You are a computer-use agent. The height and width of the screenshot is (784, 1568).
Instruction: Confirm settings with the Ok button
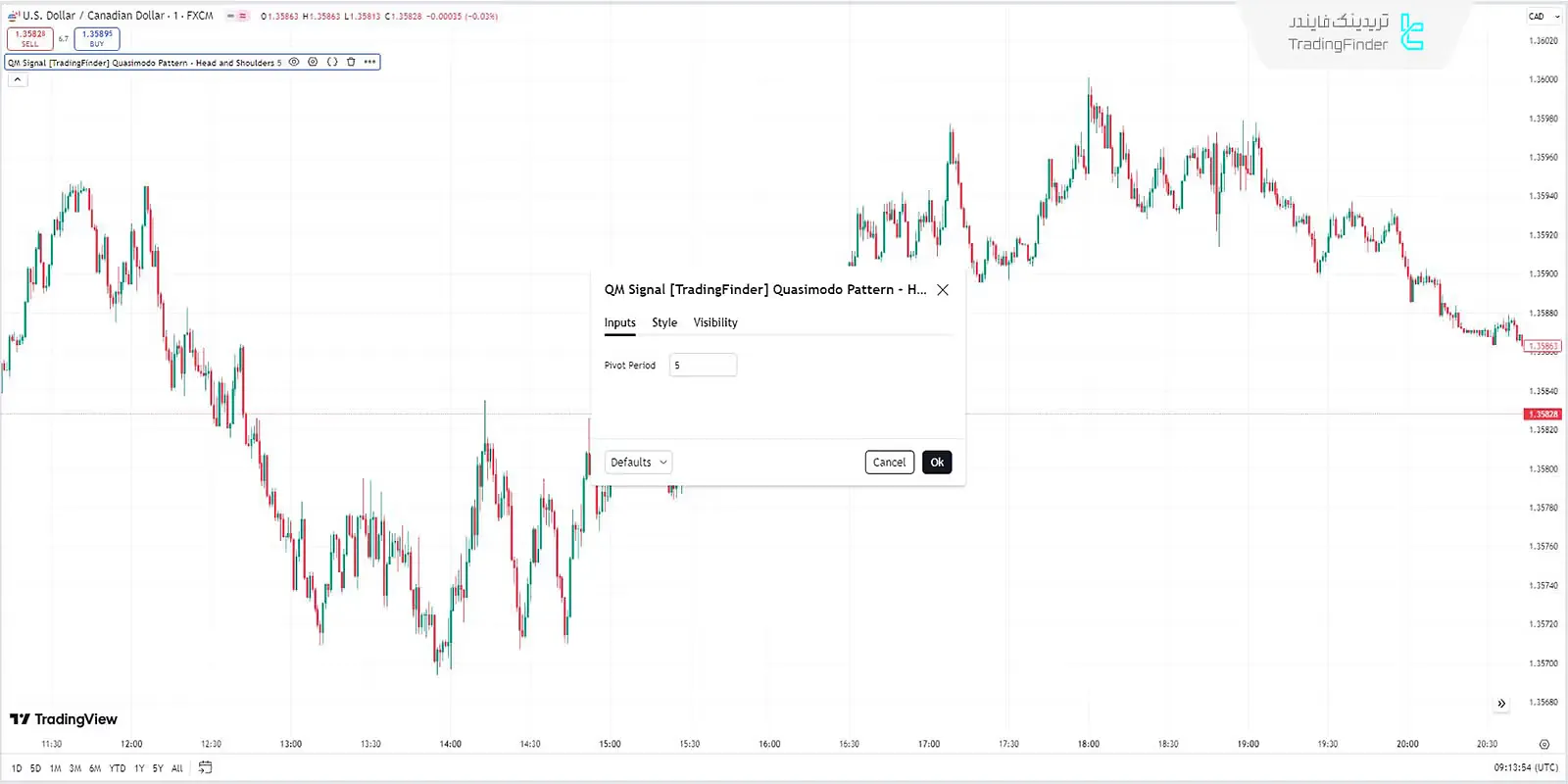point(937,463)
